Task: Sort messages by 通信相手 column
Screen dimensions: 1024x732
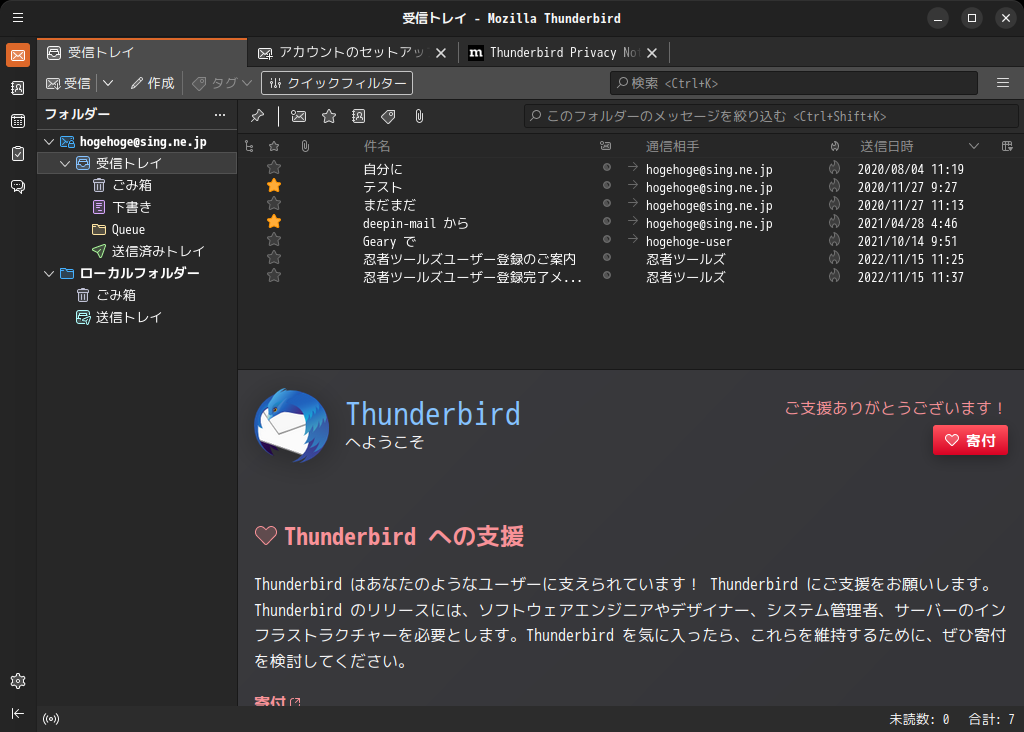Action: tap(673, 146)
